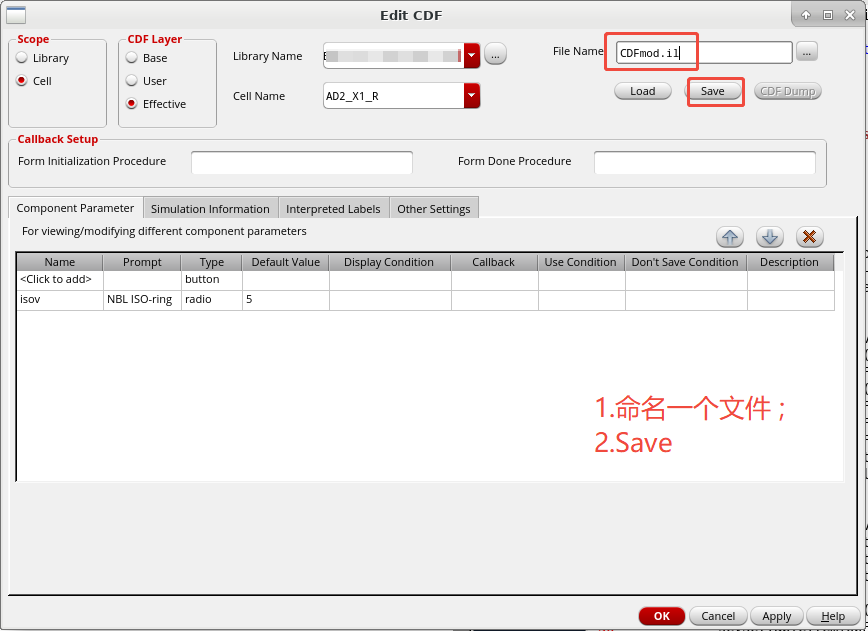Image resolution: width=868 pixels, height=631 pixels.
Task: Focus Form Initialization Procedure field
Action: pyautogui.click(x=302, y=162)
